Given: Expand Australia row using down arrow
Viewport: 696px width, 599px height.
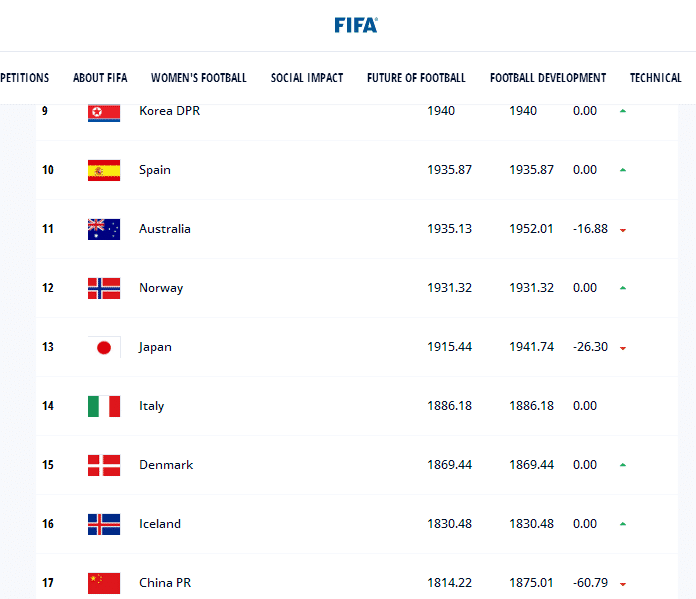Looking at the screenshot, I should (623, 230).
